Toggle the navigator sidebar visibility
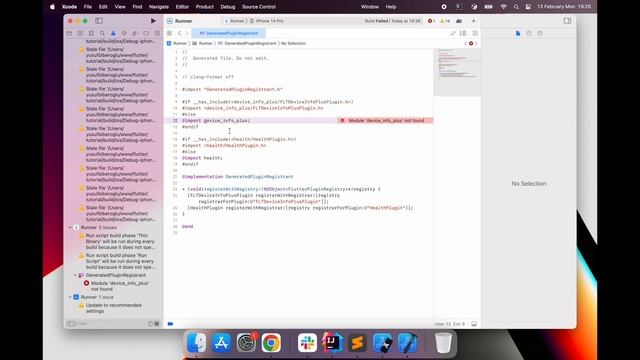Image resolution: width=640 pixels, height=360 pixels. pyautogui.click(x=99, y=21)
